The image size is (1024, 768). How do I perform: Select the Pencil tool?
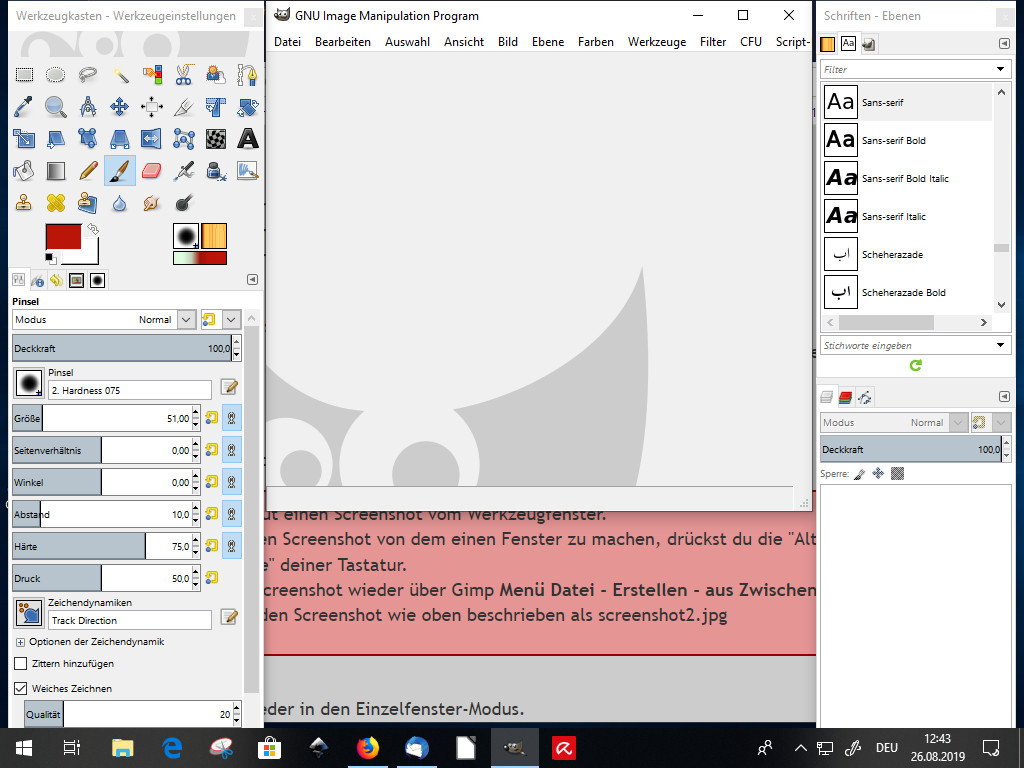click(x=88, y=171)
